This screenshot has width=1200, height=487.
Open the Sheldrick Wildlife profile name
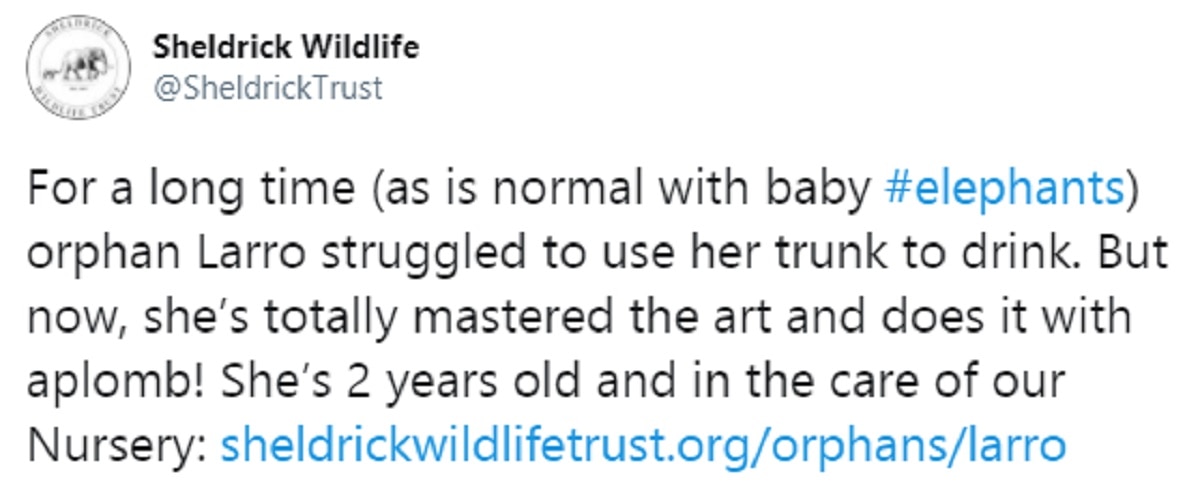coord(285,46)
